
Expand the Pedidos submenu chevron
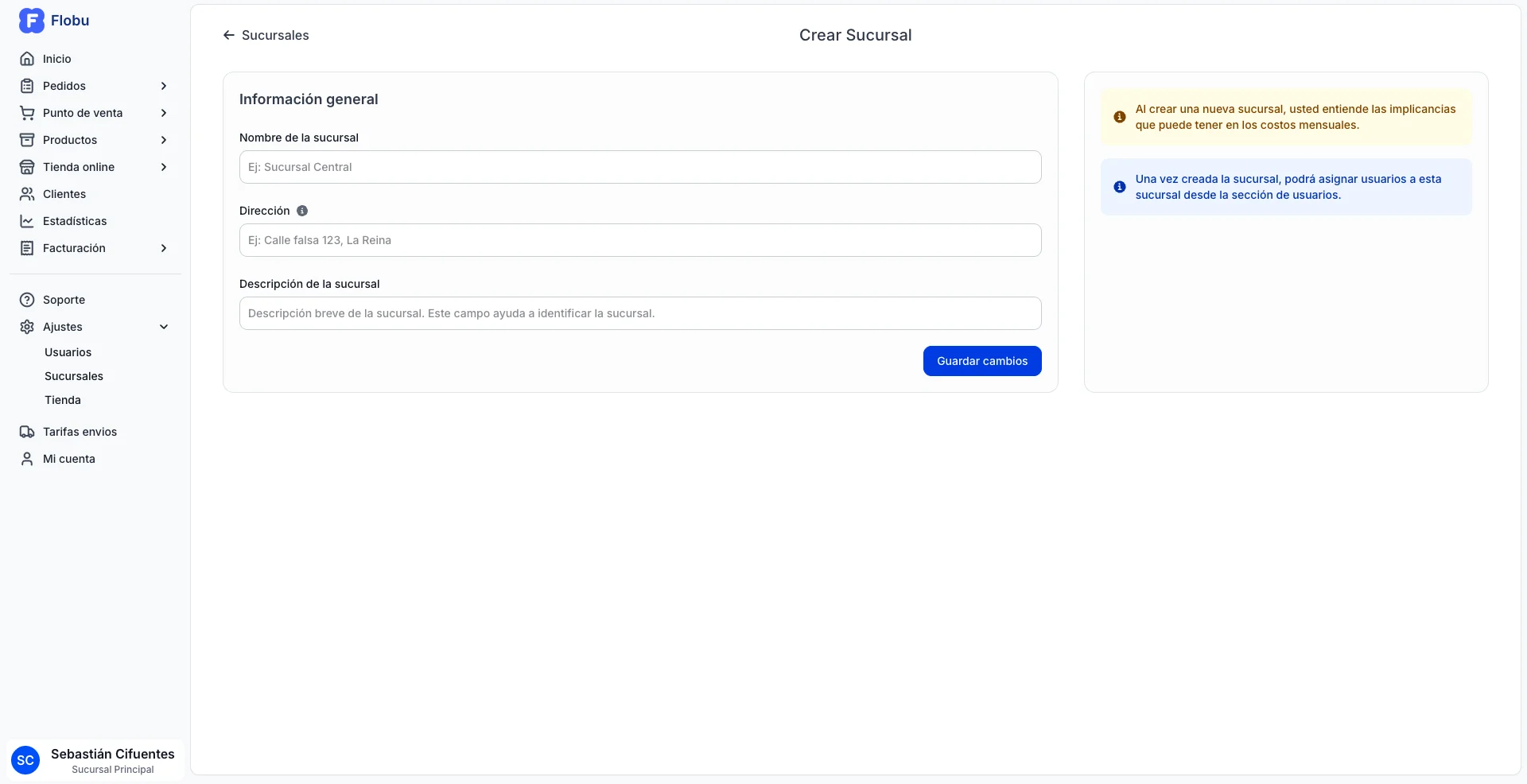pos(164,86)
